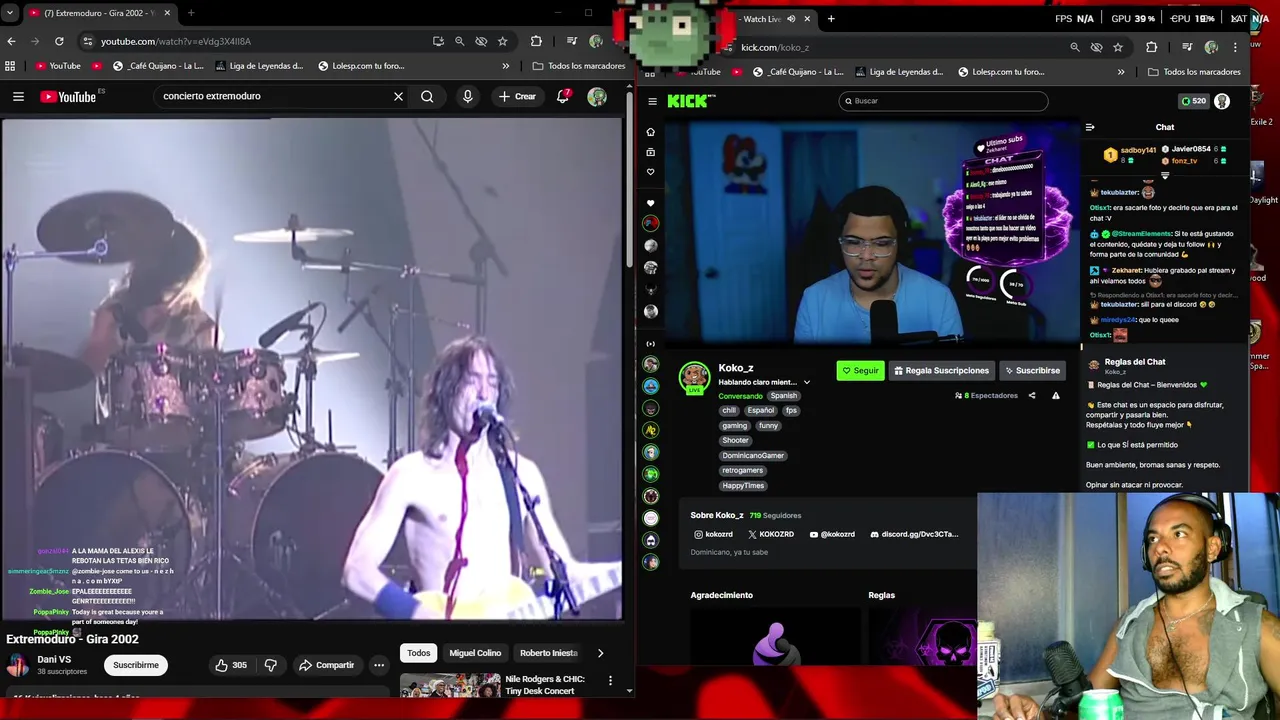
Task: Subscribe to Dani VS with Suscribirme
Action: point(136,665)
